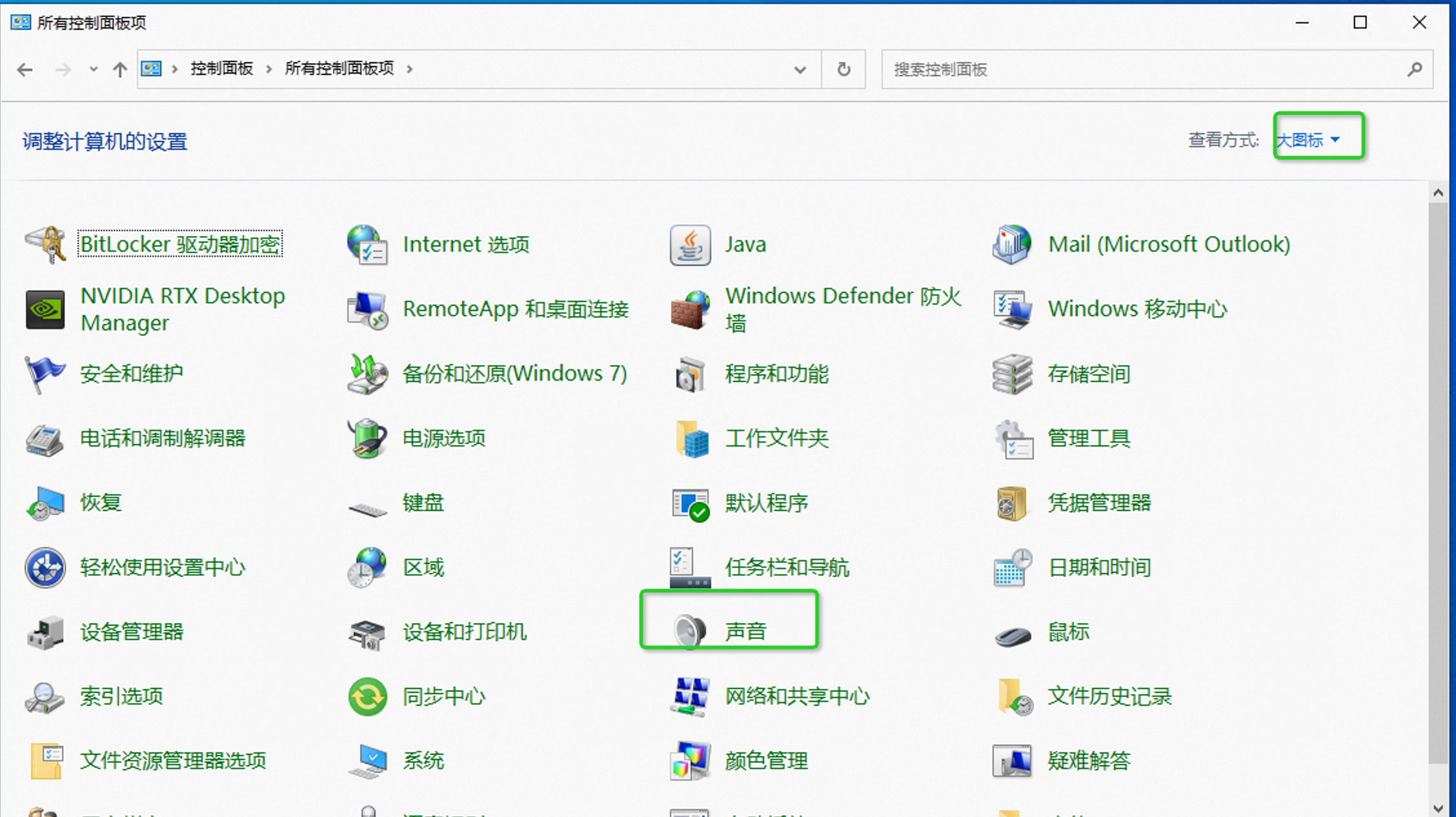
Task: Select 所有控制面板项 breadcrumb segment
Action: pos(339,68)
